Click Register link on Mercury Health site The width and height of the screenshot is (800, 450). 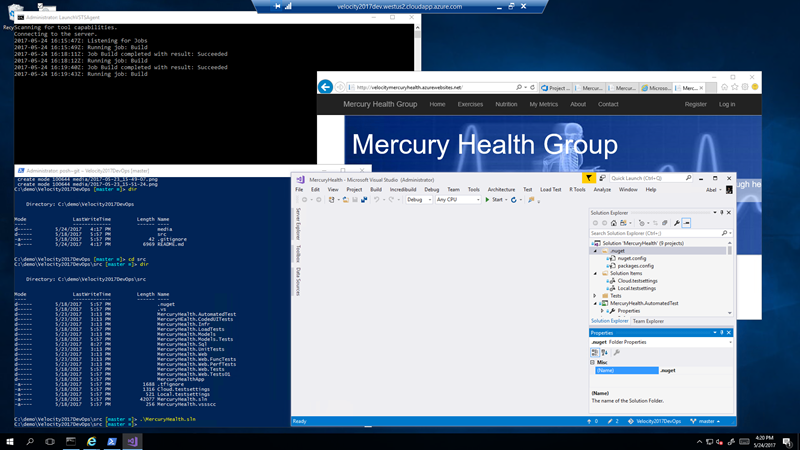tap(695, 104)
